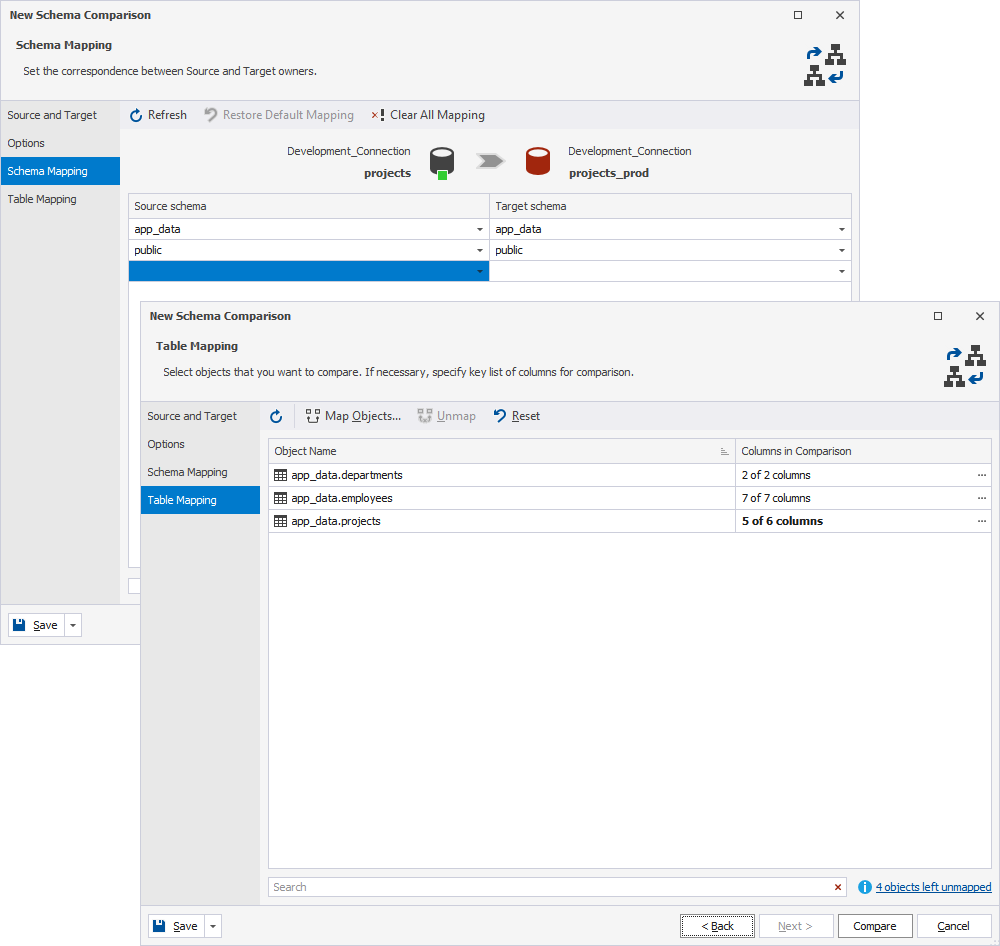Click table icon of app_data.employees row
This screenshot has width=1000, height=946.
coord(280,498)
